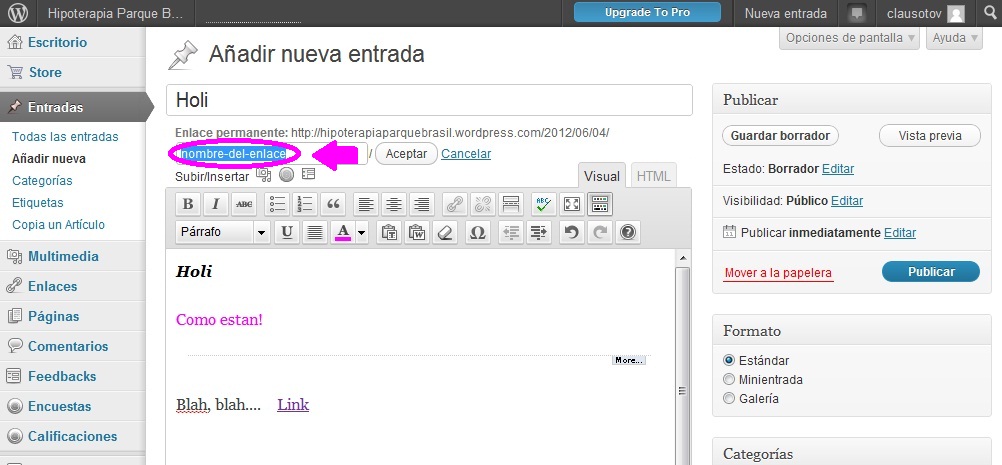Insert special character with omega icon
1002x465 pixels.
click(x=478, y=232)
